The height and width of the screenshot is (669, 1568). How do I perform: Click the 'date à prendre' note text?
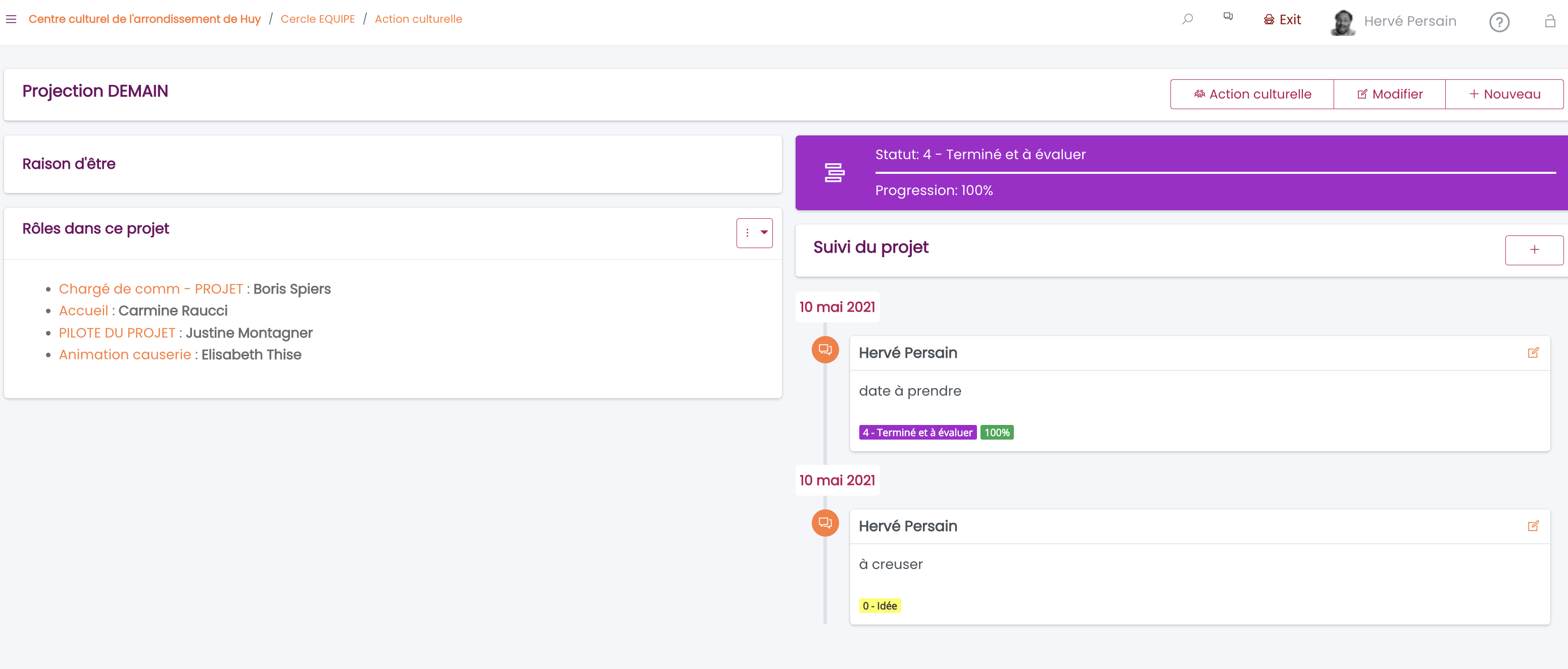coord(910,392)
